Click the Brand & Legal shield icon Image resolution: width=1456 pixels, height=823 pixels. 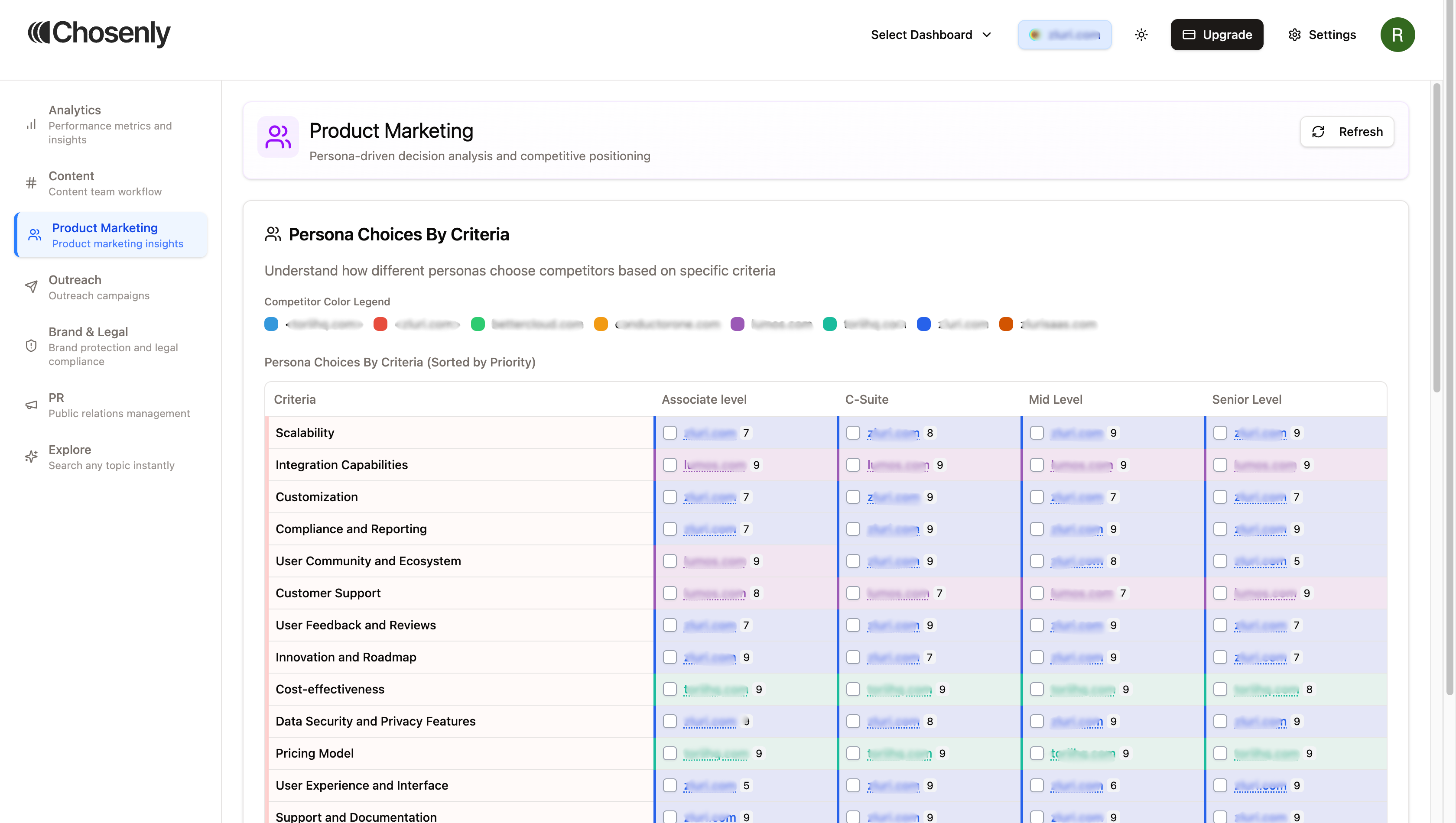[x=31, y=346]
